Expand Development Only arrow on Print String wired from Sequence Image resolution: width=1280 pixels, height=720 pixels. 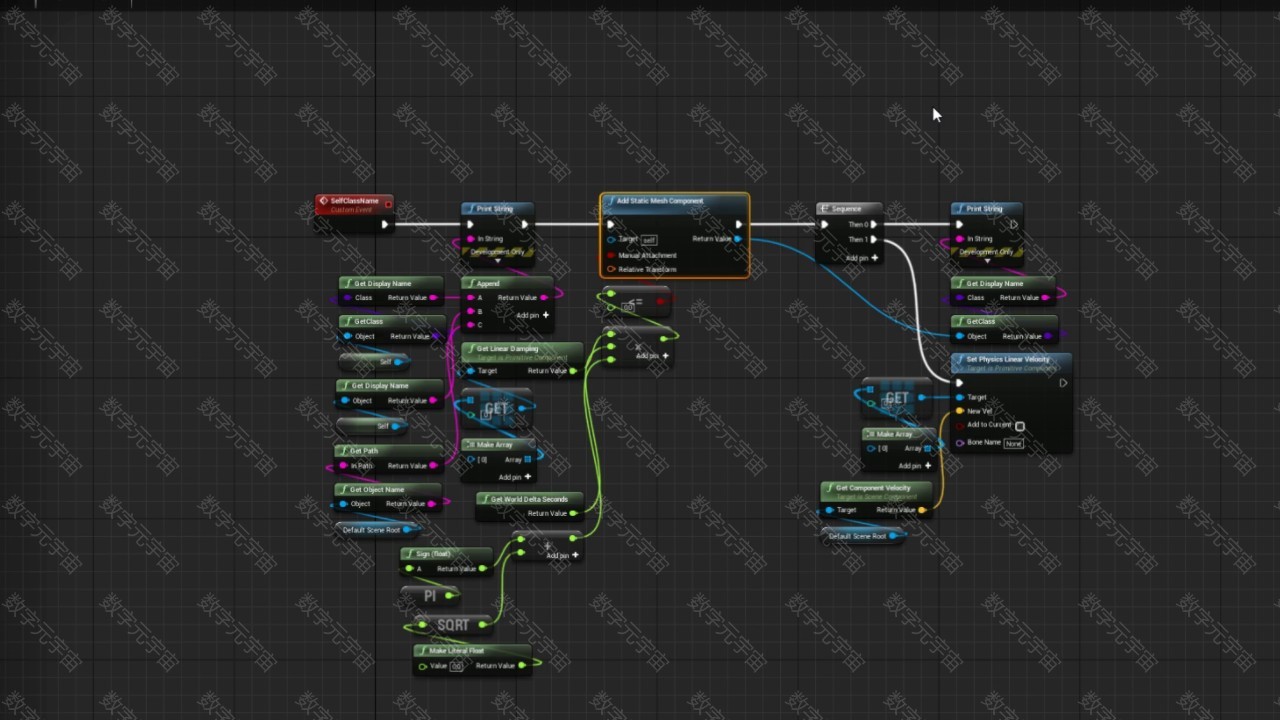(986, 262)
